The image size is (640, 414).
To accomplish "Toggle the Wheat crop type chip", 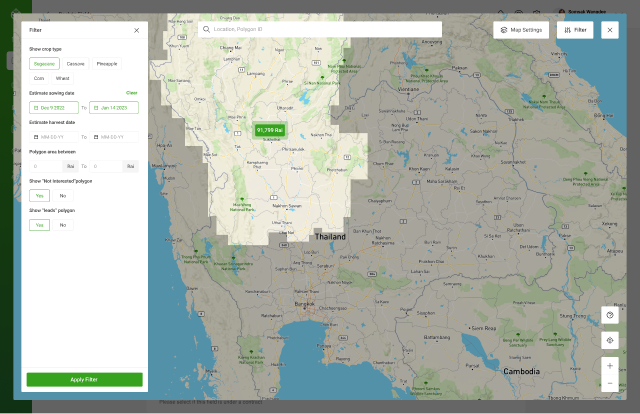I will (62, 78).
